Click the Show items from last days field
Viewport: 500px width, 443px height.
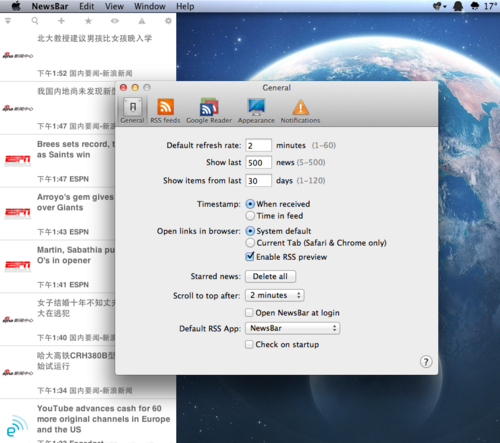[x=258, y=181]
